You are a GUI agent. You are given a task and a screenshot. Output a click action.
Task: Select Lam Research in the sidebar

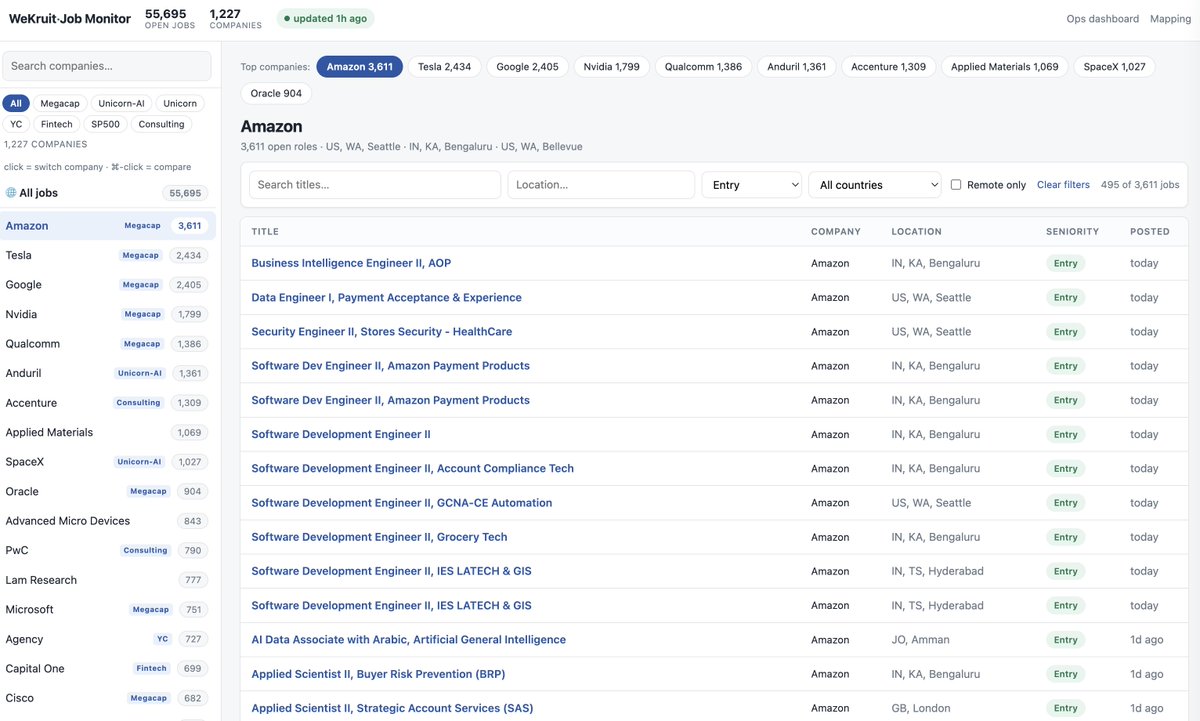(107, 580)
